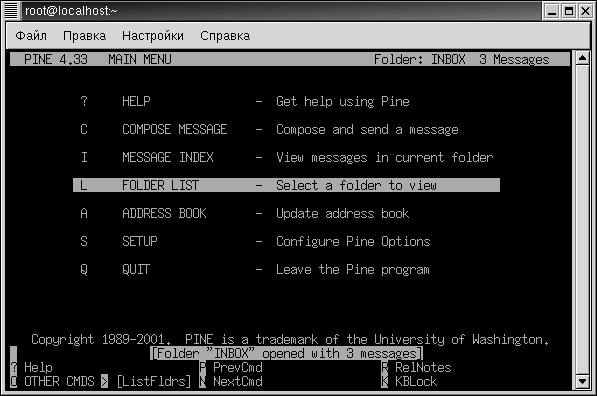Image resolution: width=597 pixels, height=396 pixels.
Task: Open the Справка menu
Action: [x=225, y=36]
